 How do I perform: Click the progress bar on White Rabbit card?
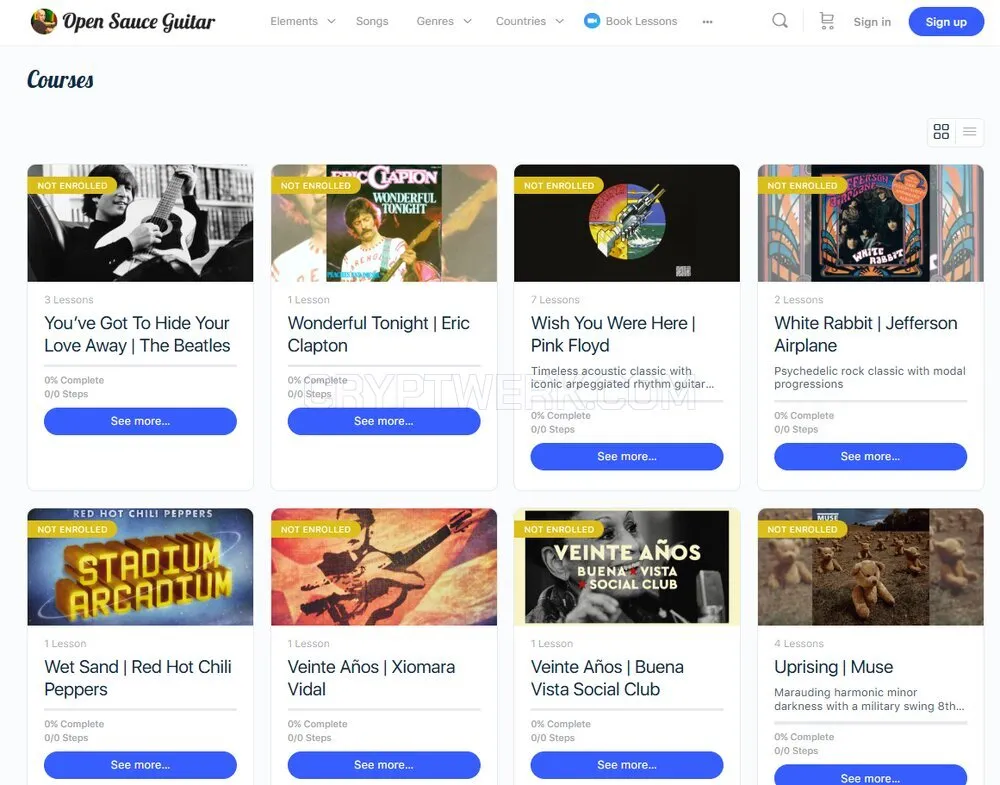tap(871, 401)
